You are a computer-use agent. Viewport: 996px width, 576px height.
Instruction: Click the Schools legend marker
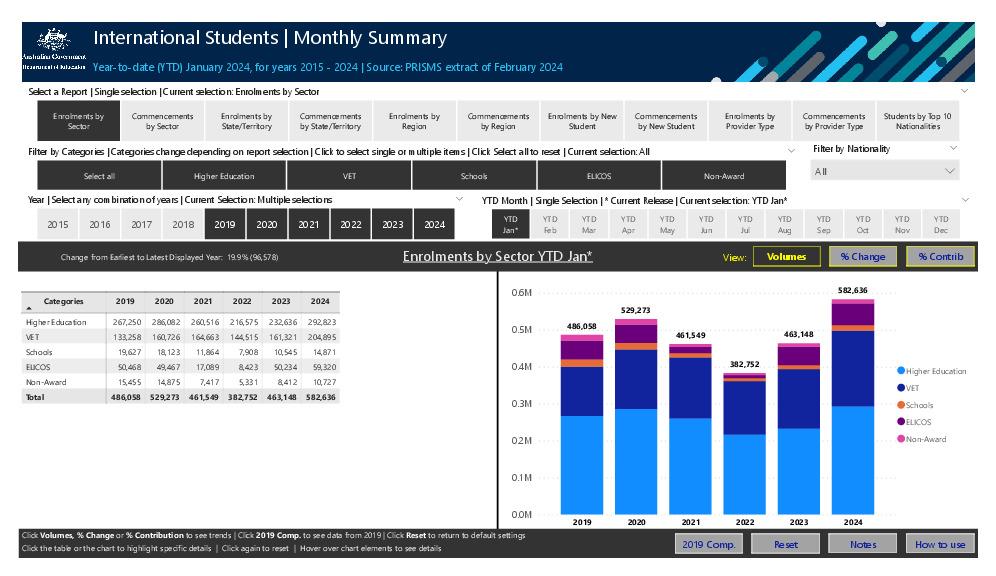point(903,404)
